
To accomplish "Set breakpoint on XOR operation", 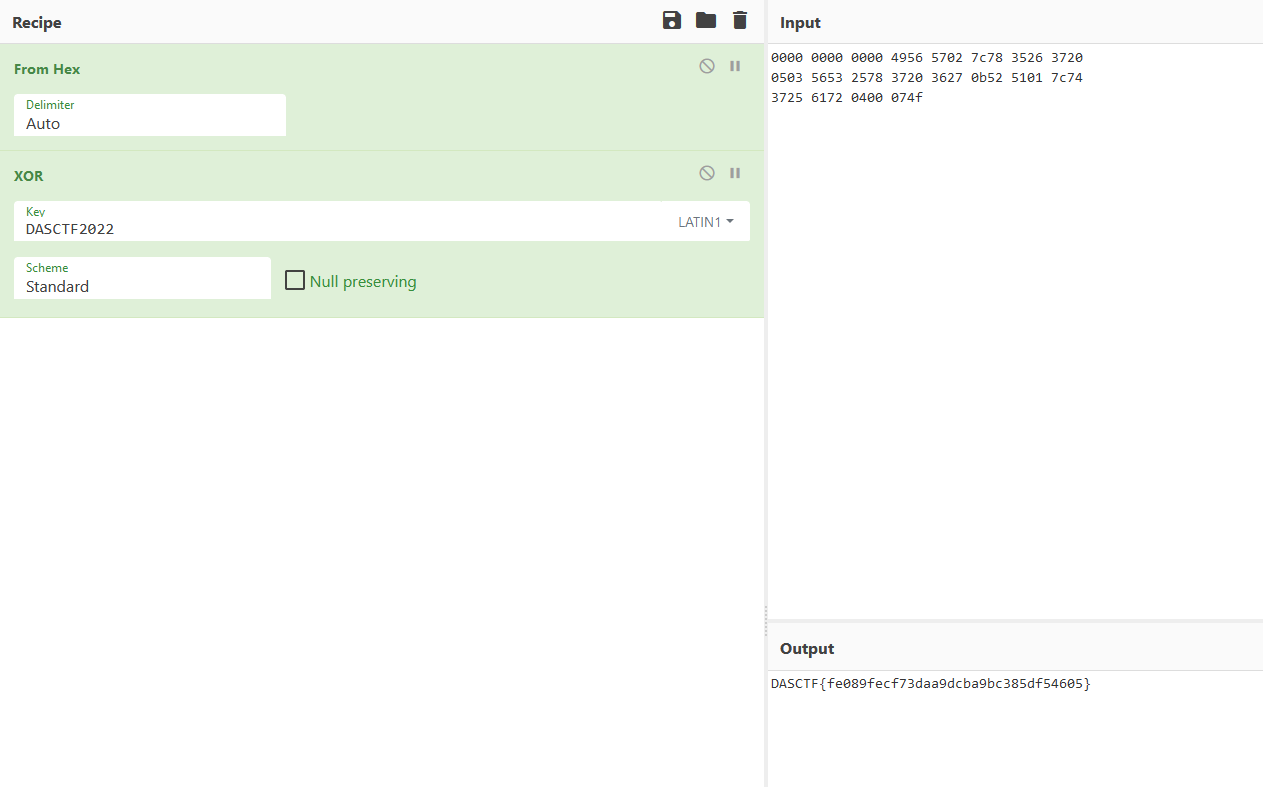I will pos(735,173).
